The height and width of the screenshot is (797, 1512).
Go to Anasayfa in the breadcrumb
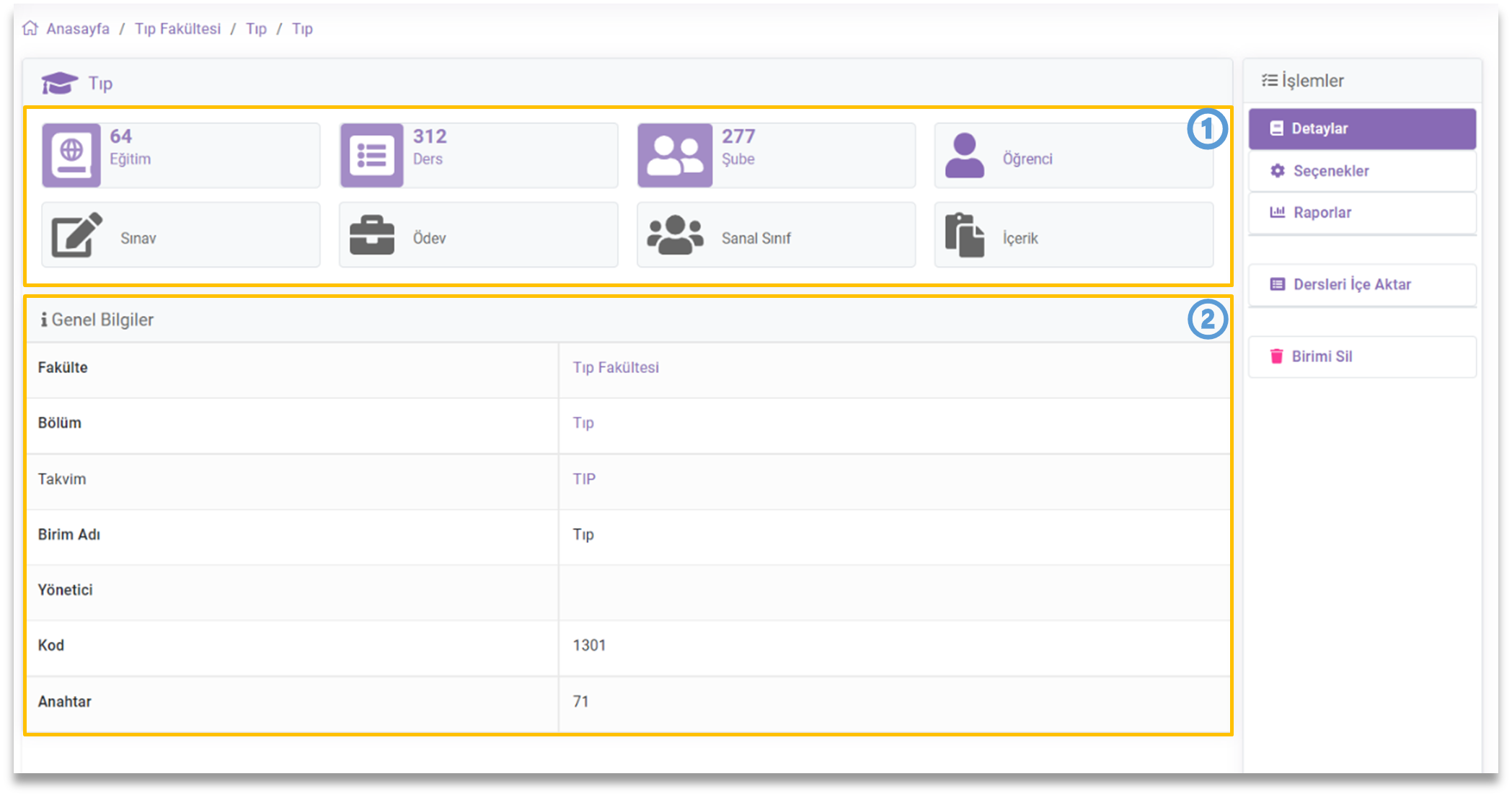(78, 29)
